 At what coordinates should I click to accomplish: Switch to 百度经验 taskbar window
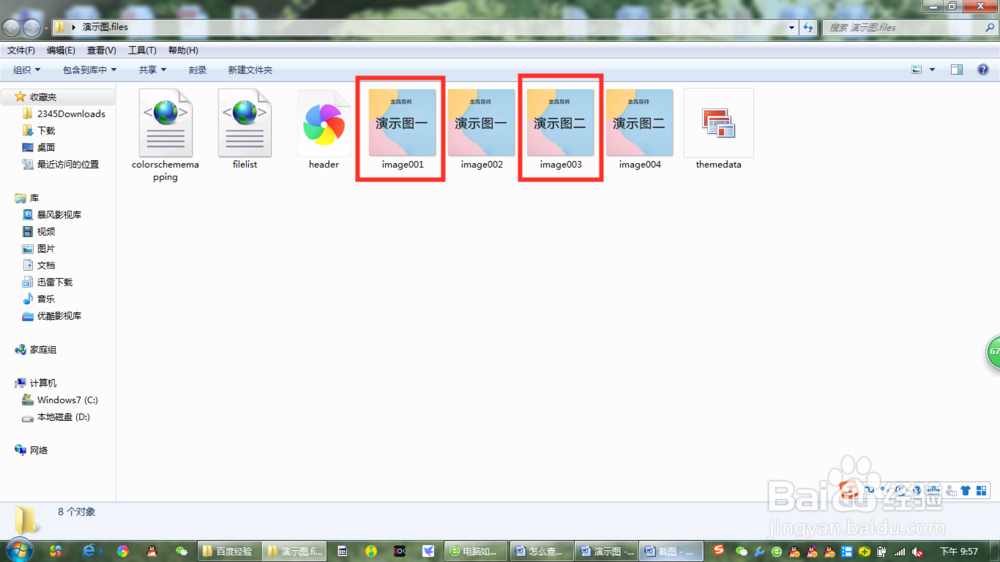(x=228, y=551)
